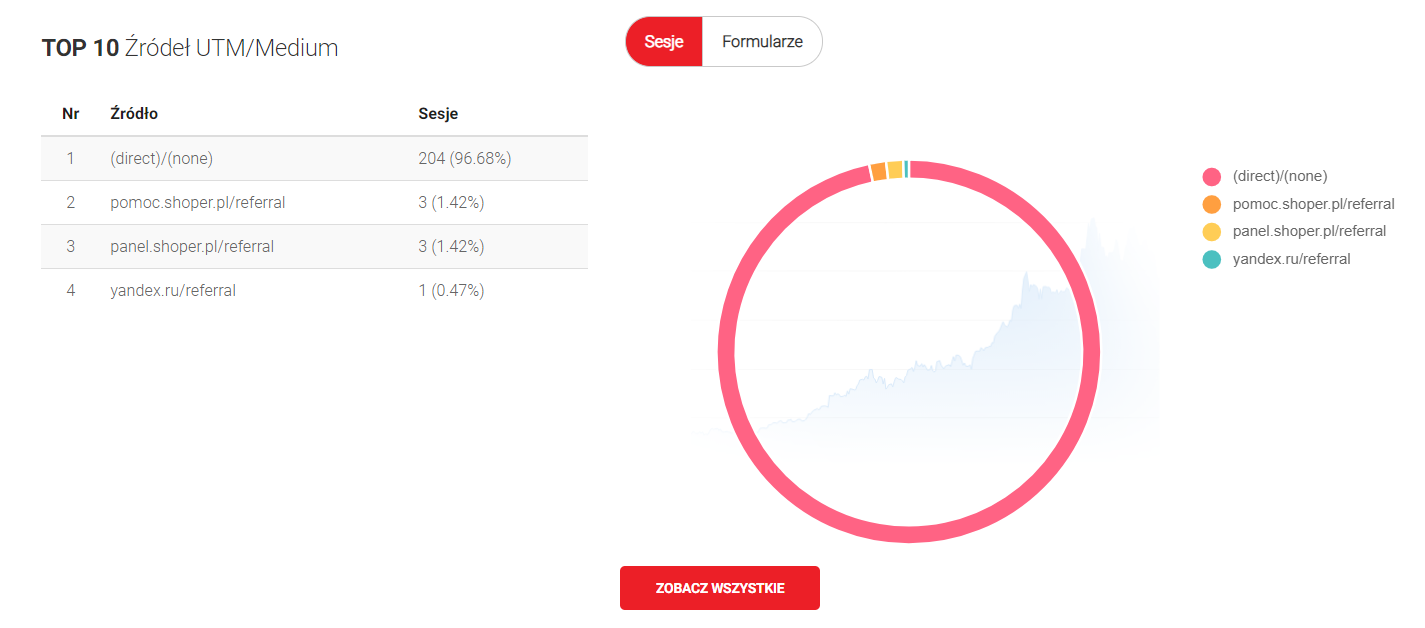The height and width of the screenshot is (628, 1425).
Task: Toggle panel.shoper.pl/referral legend label
Action: tap(1309, 231)
